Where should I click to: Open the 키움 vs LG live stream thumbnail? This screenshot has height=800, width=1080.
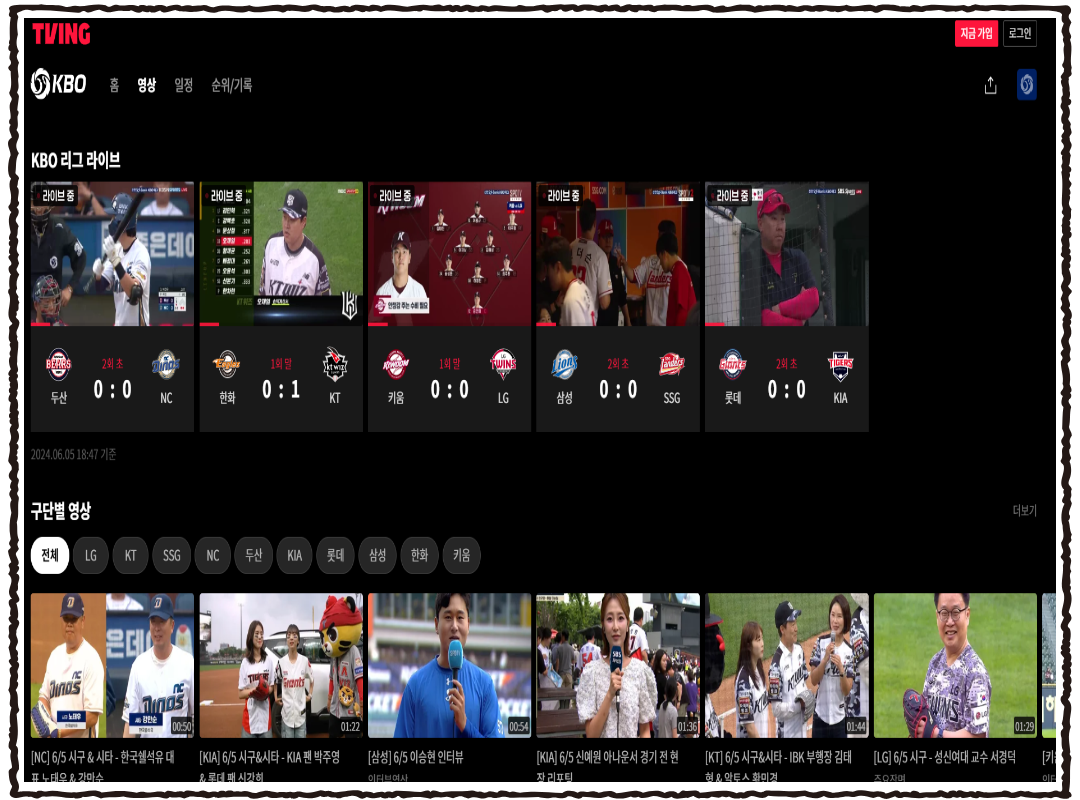pyautogui.click(x=449, y=254)
